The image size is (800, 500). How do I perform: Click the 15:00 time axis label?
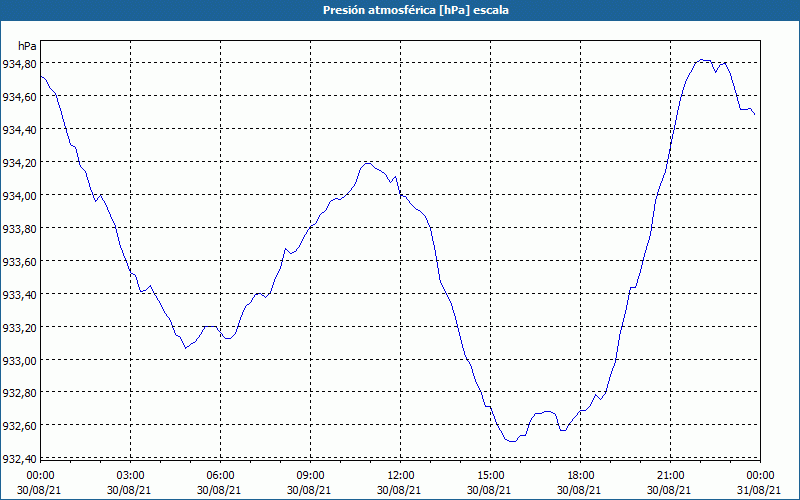490,476
